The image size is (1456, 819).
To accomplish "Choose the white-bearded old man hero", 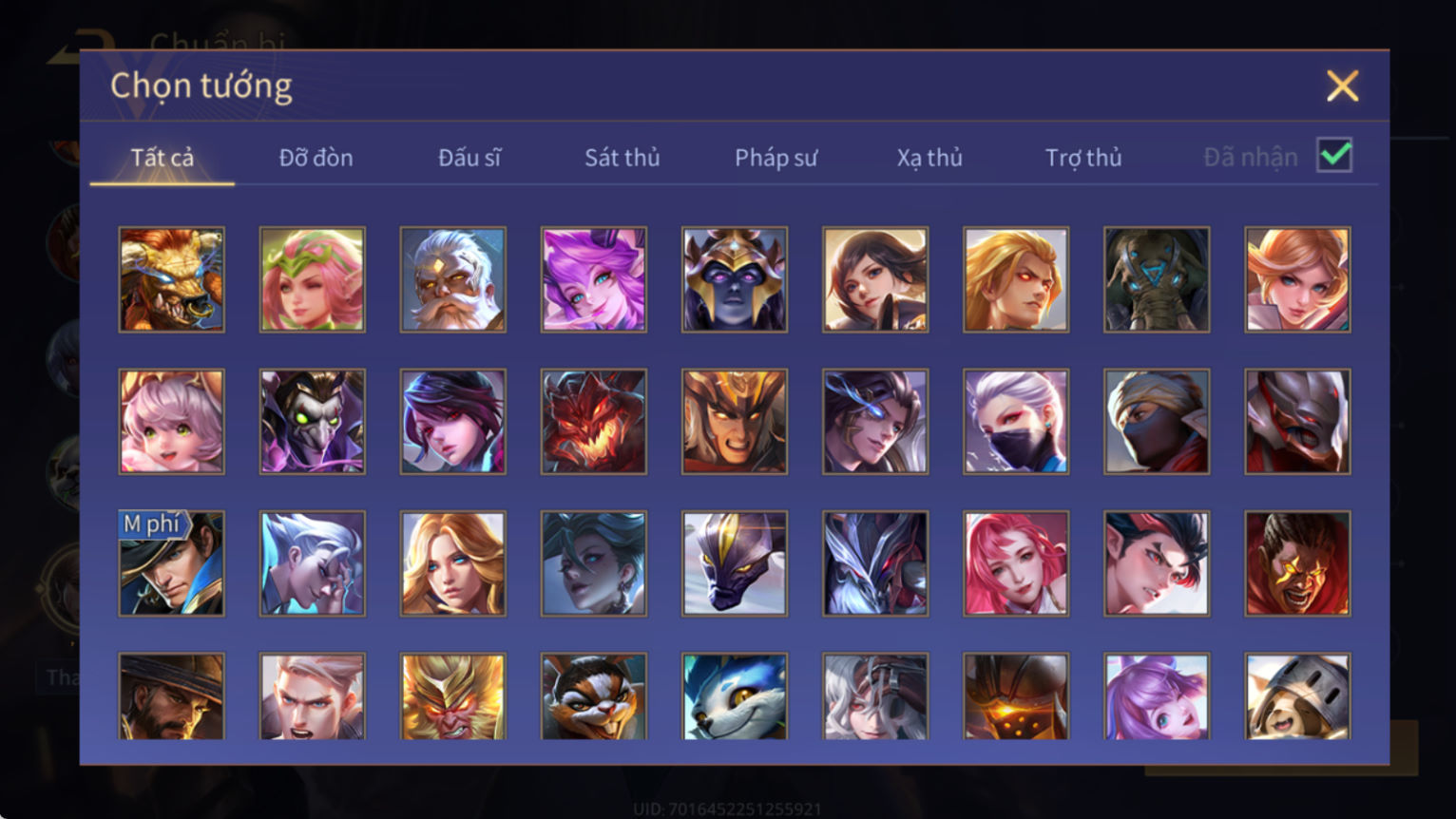I will point(453,279).
